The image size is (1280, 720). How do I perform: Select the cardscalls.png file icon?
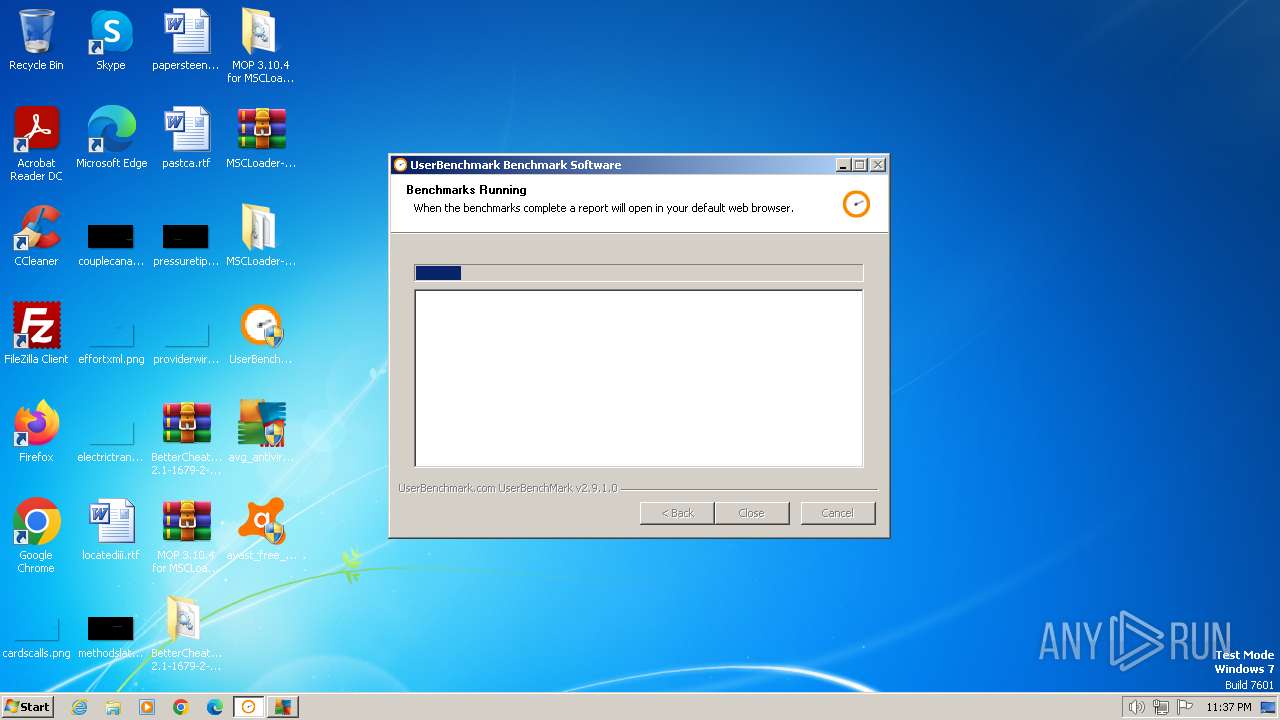[36, 637]
